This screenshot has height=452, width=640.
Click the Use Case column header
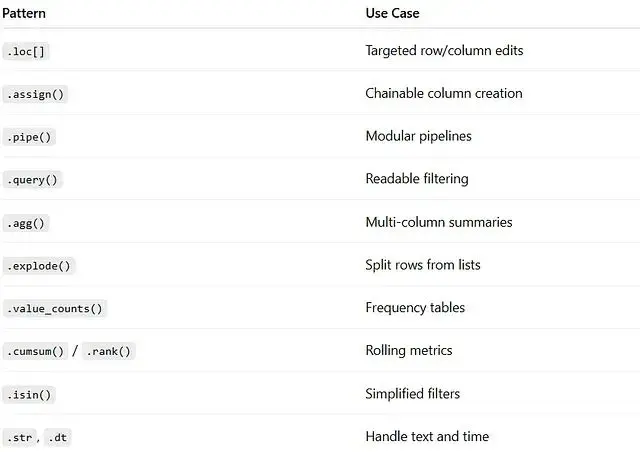392,14
